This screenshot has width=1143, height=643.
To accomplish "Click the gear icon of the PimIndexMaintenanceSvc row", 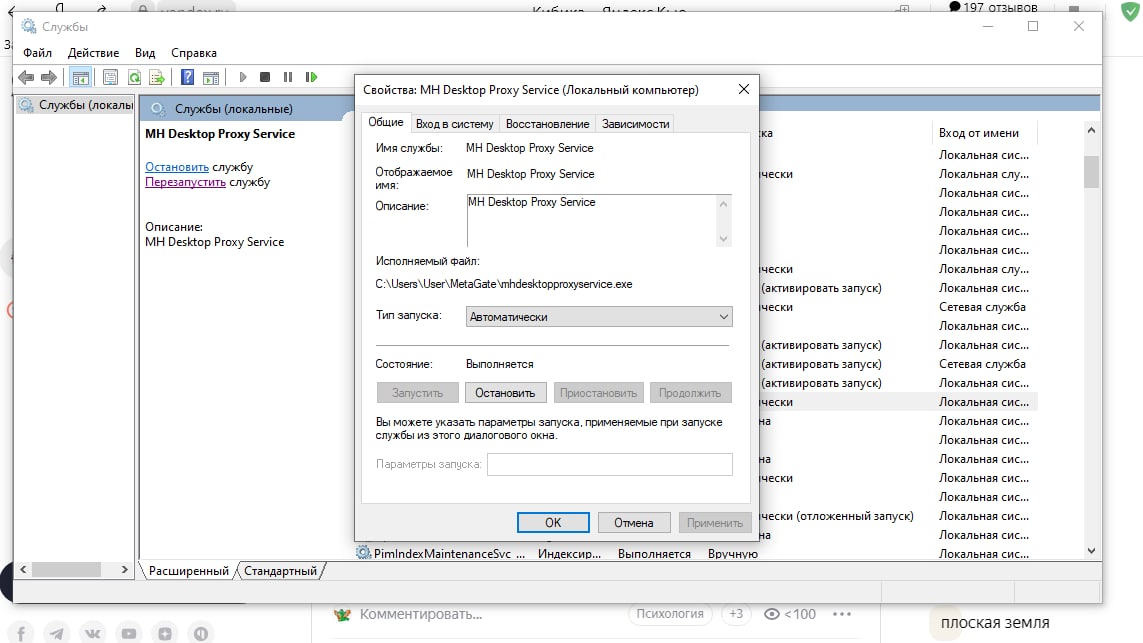I will tap(363, 553).
